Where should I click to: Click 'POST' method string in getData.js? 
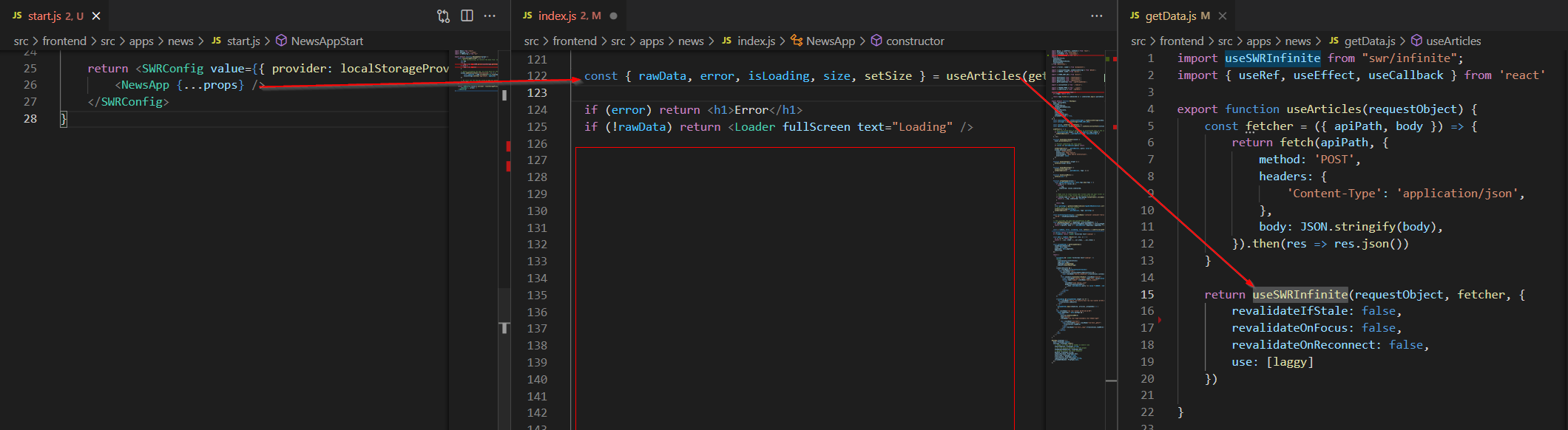coord(1334,159)
